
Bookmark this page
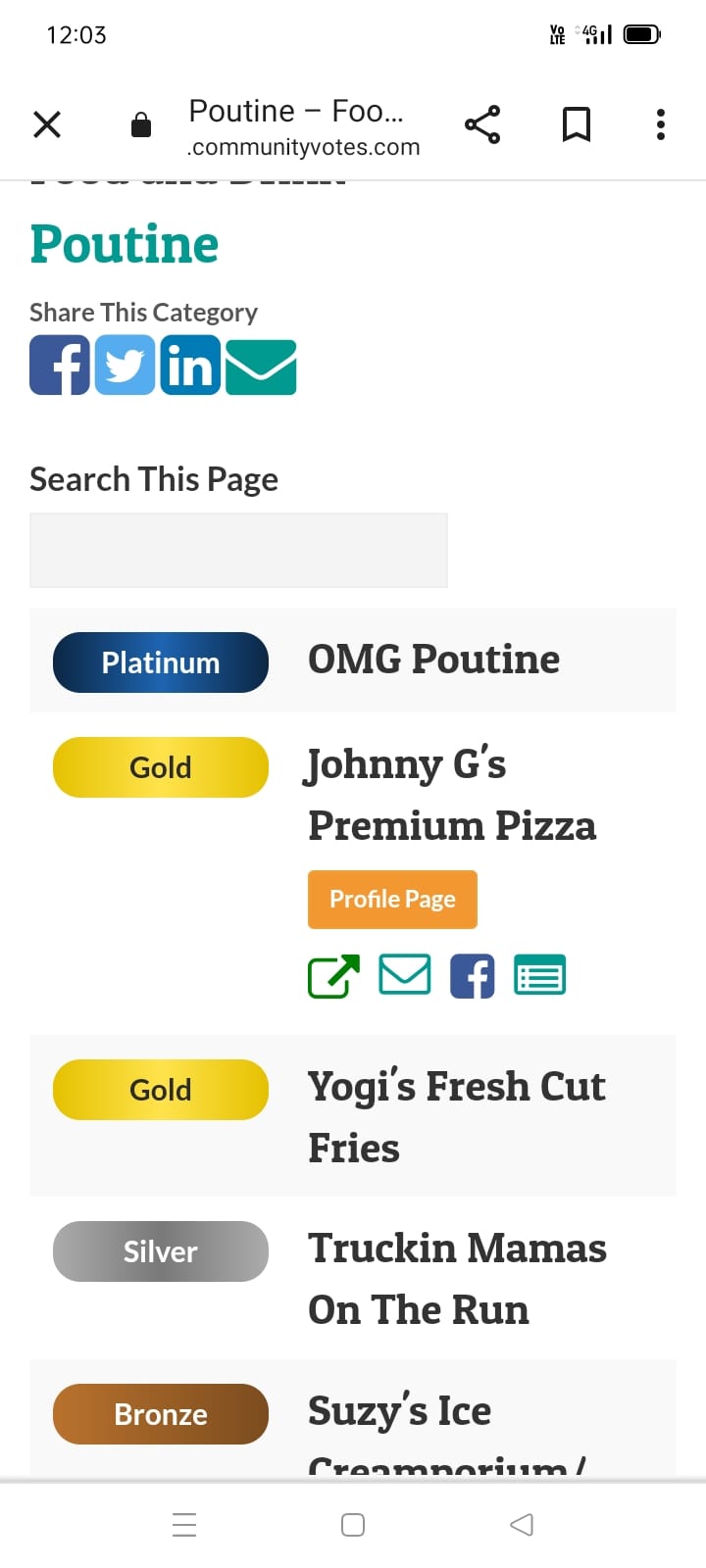577,124
